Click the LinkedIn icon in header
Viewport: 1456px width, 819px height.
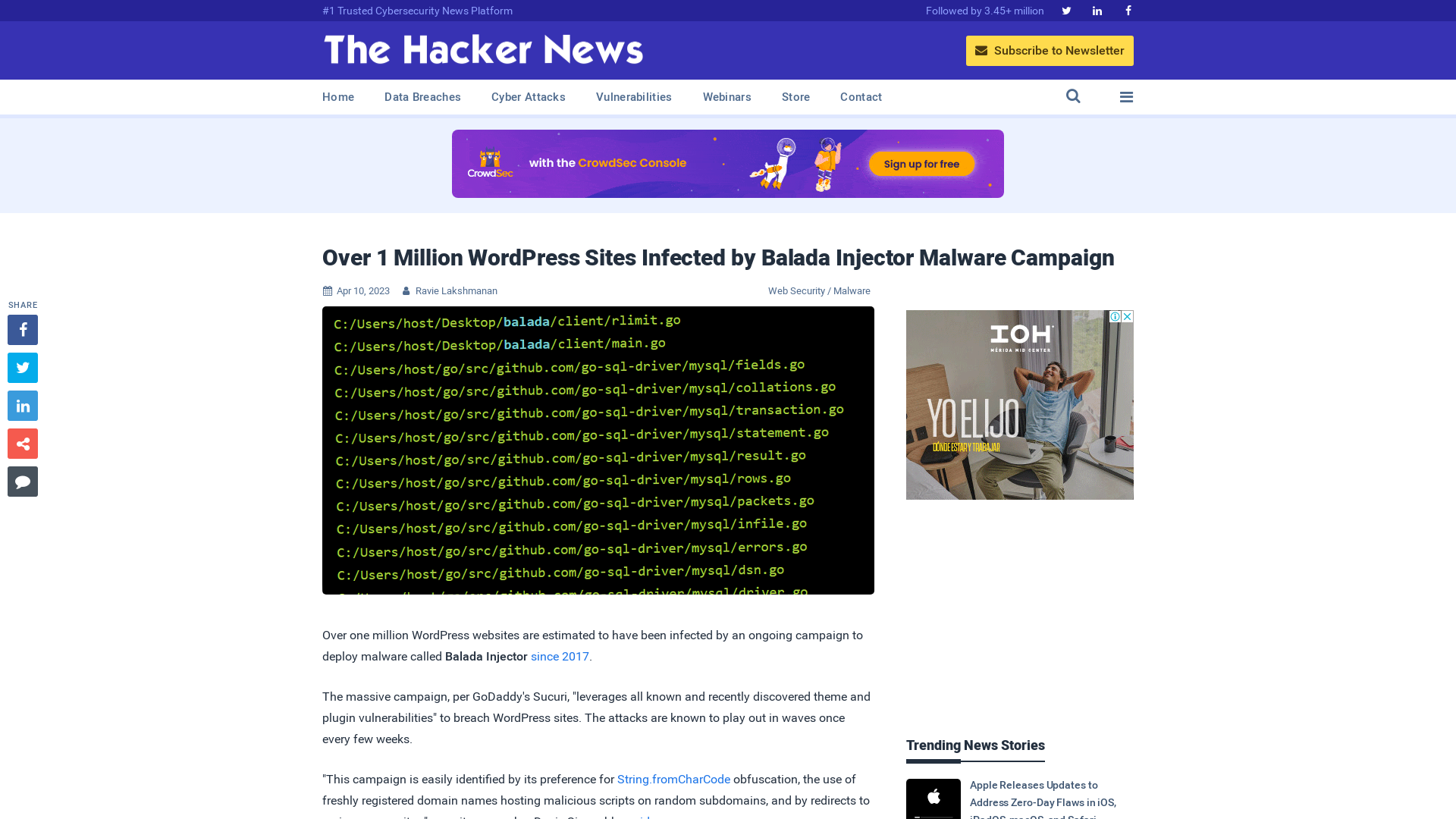pos(1097,10)
